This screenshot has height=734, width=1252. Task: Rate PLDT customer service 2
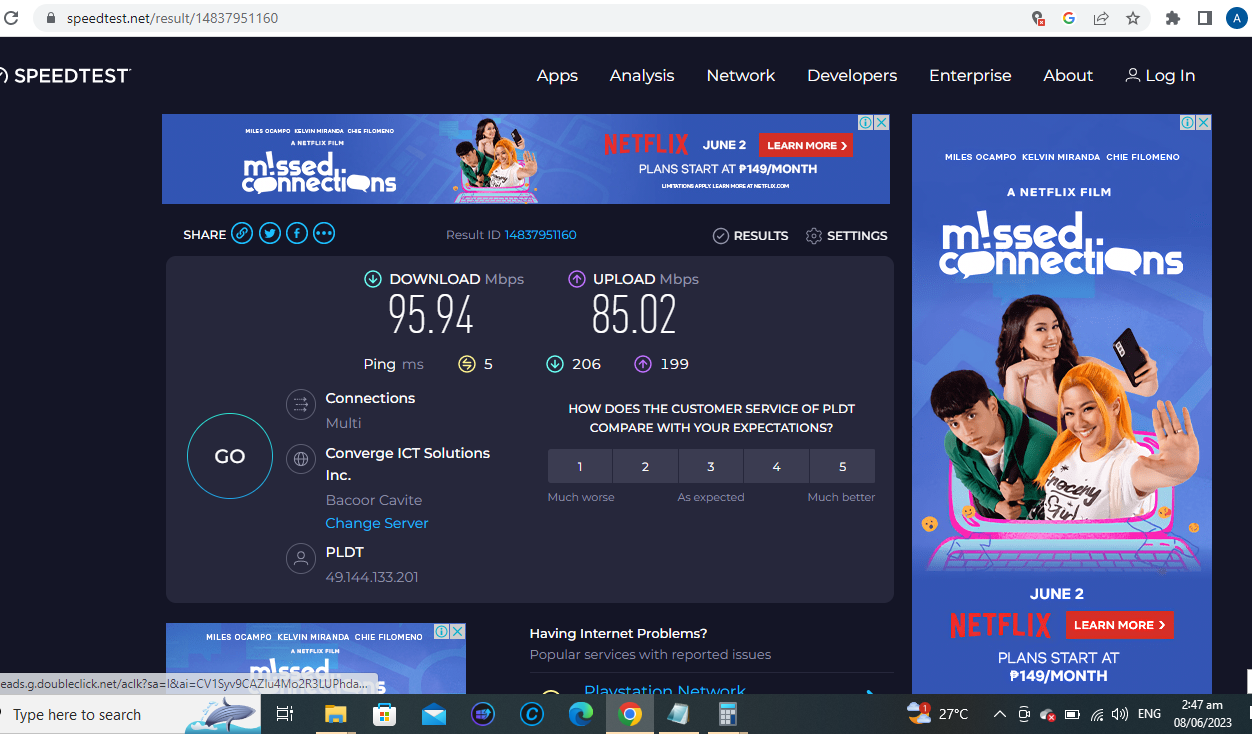tap(645, 466)
